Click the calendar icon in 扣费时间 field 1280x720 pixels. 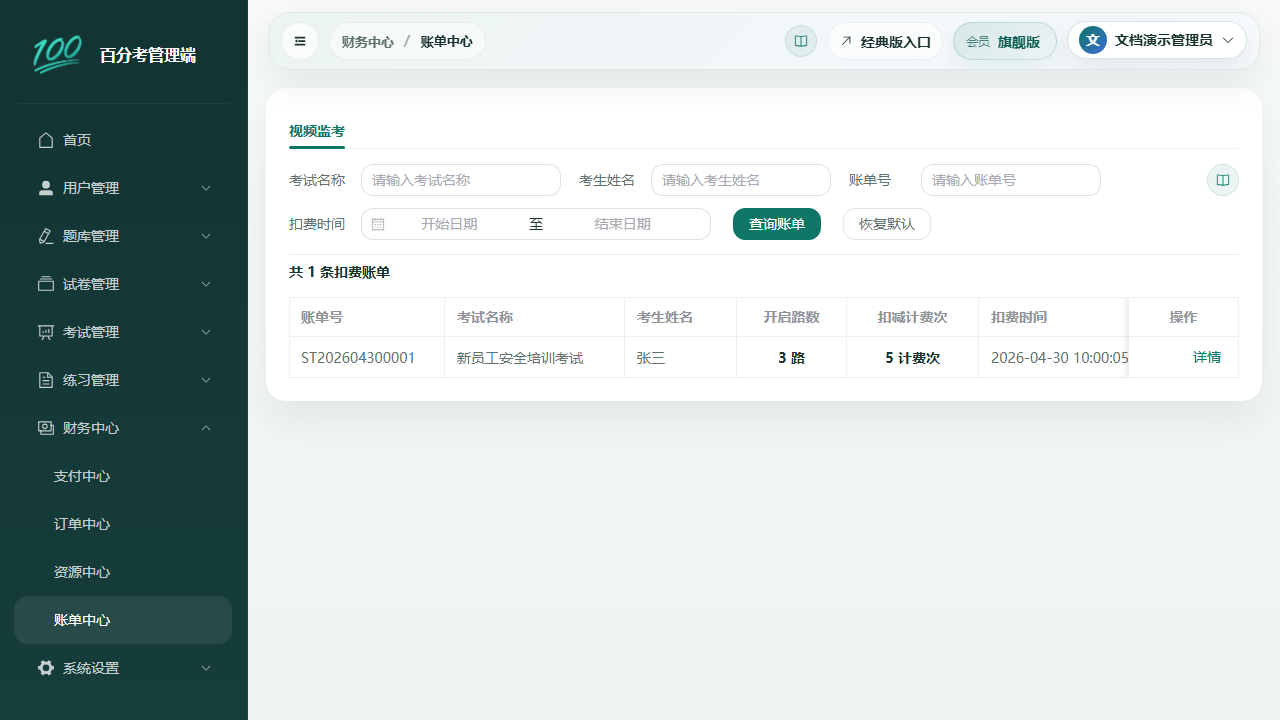click(x=378, y=224)
